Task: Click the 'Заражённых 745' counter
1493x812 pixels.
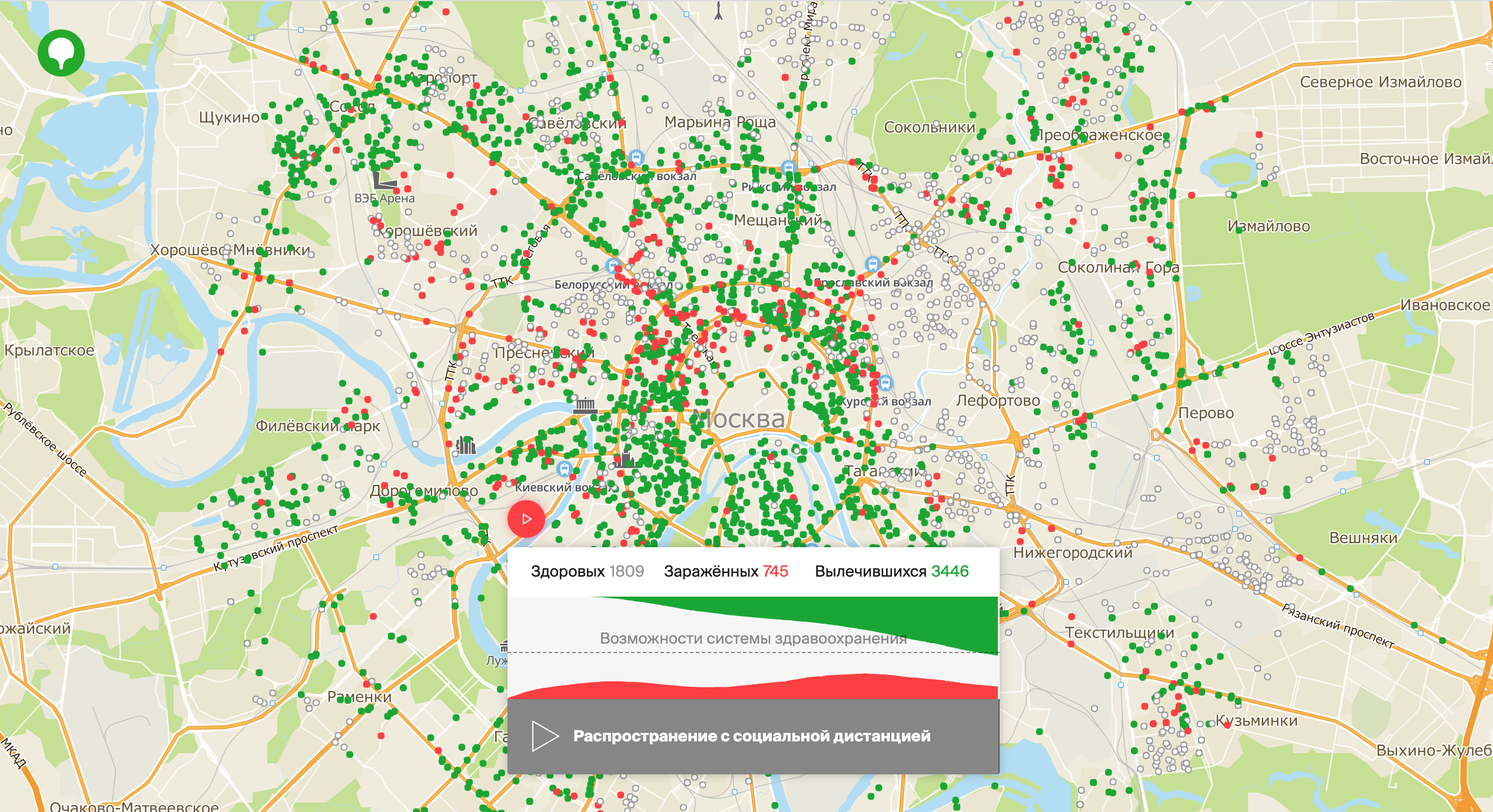Action: (726, 571)
